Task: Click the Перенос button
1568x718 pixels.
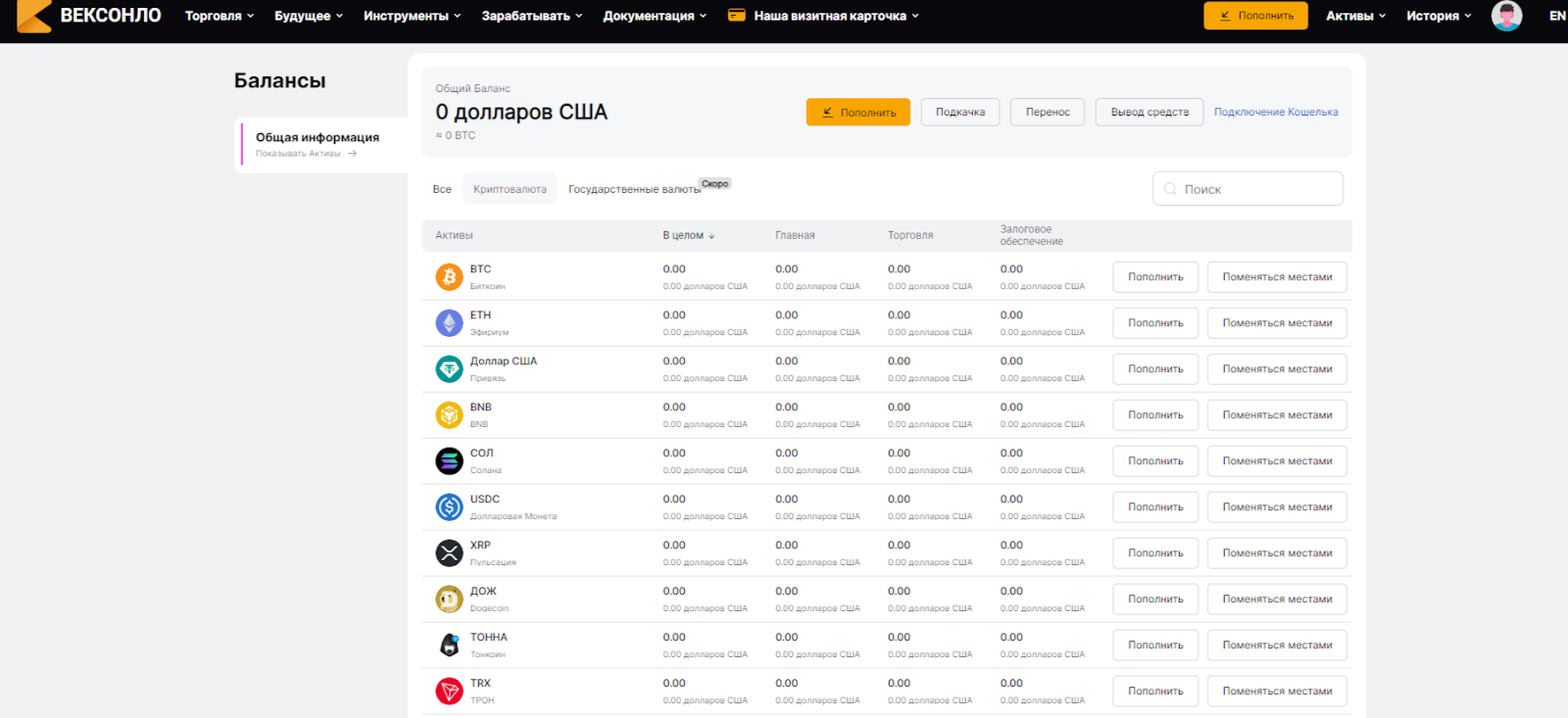Action: (x=1048, y=112)
